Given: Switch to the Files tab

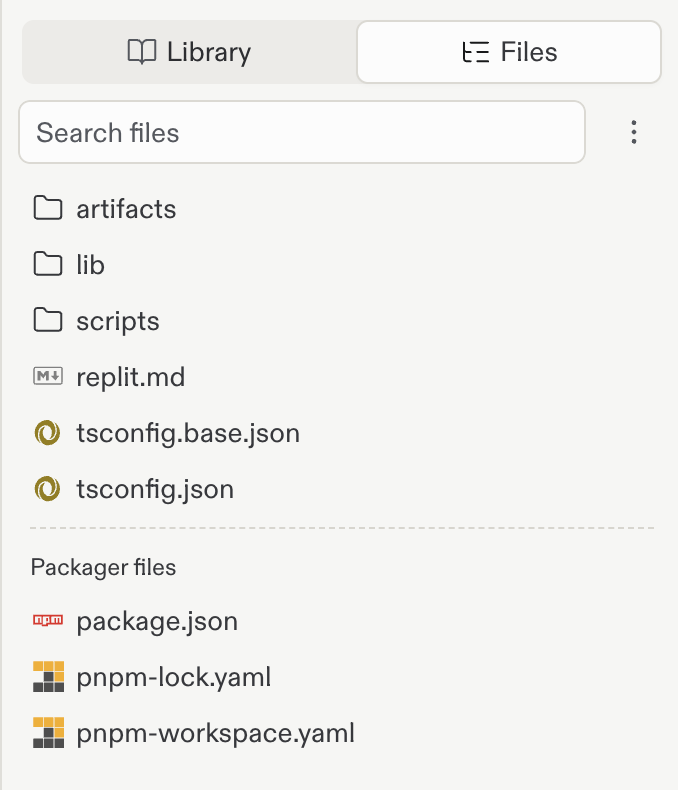Looking at the screenshot, I should 509,52.
